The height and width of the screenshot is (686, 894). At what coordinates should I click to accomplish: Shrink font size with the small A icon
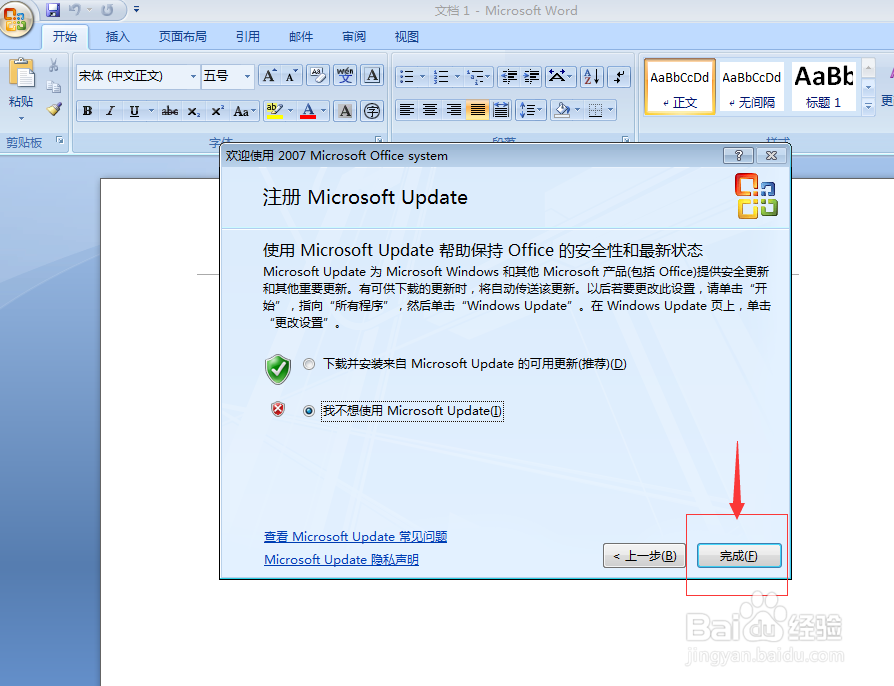pyautogui.click(x=291, y=76)
